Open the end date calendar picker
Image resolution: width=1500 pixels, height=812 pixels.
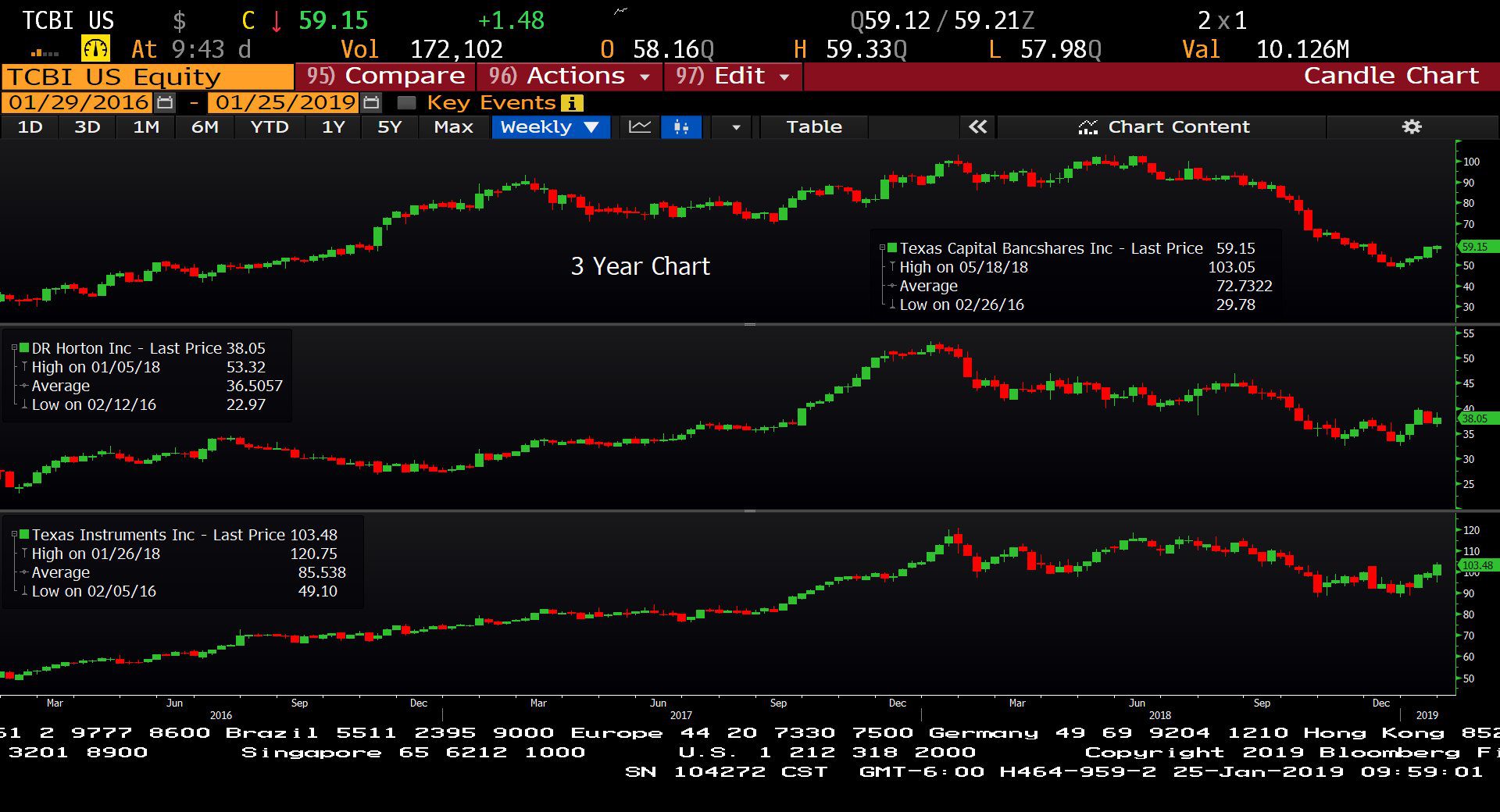pyautogui.click(x=372, y=102)
